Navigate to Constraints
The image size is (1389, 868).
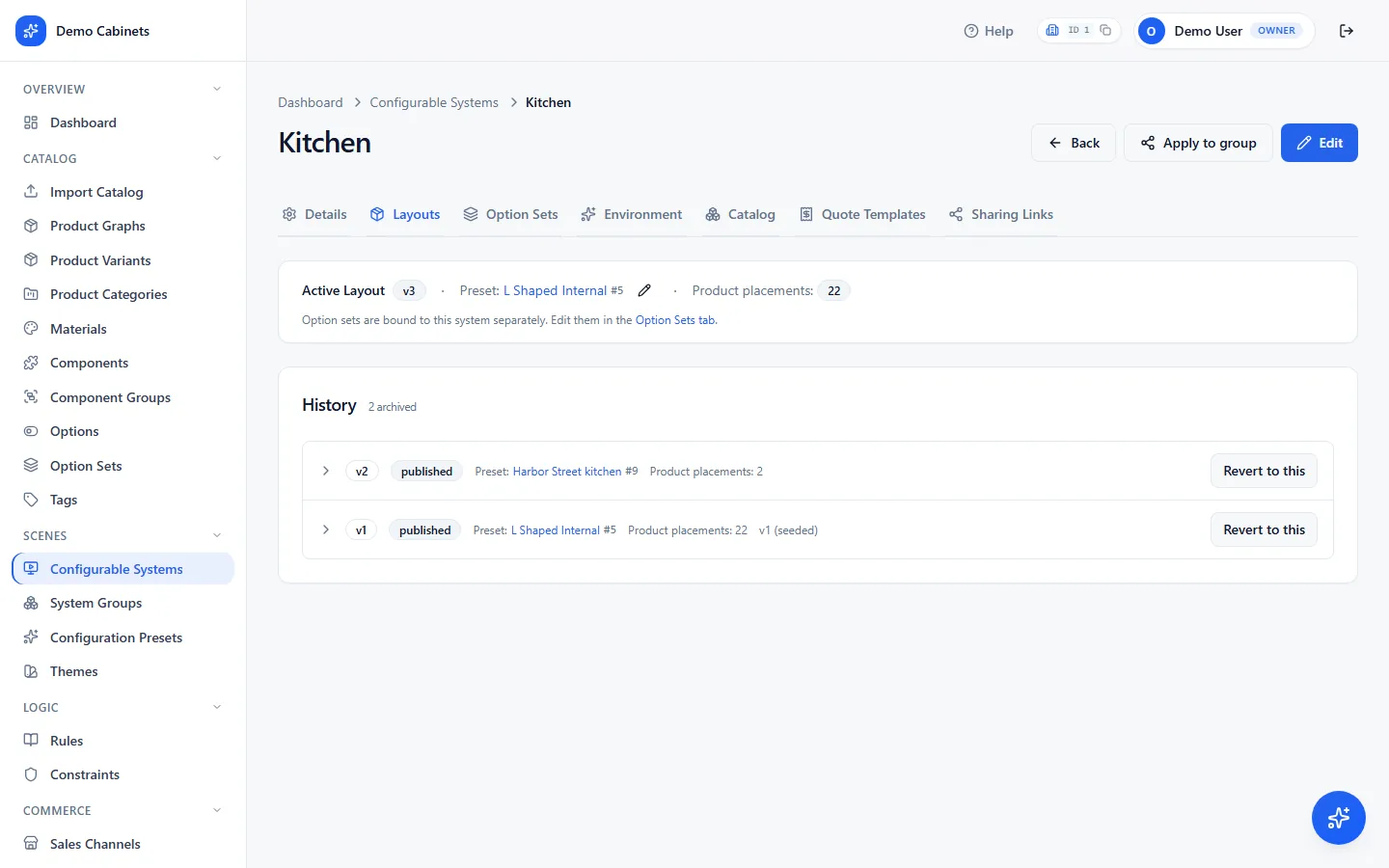[x=123, y=774]
